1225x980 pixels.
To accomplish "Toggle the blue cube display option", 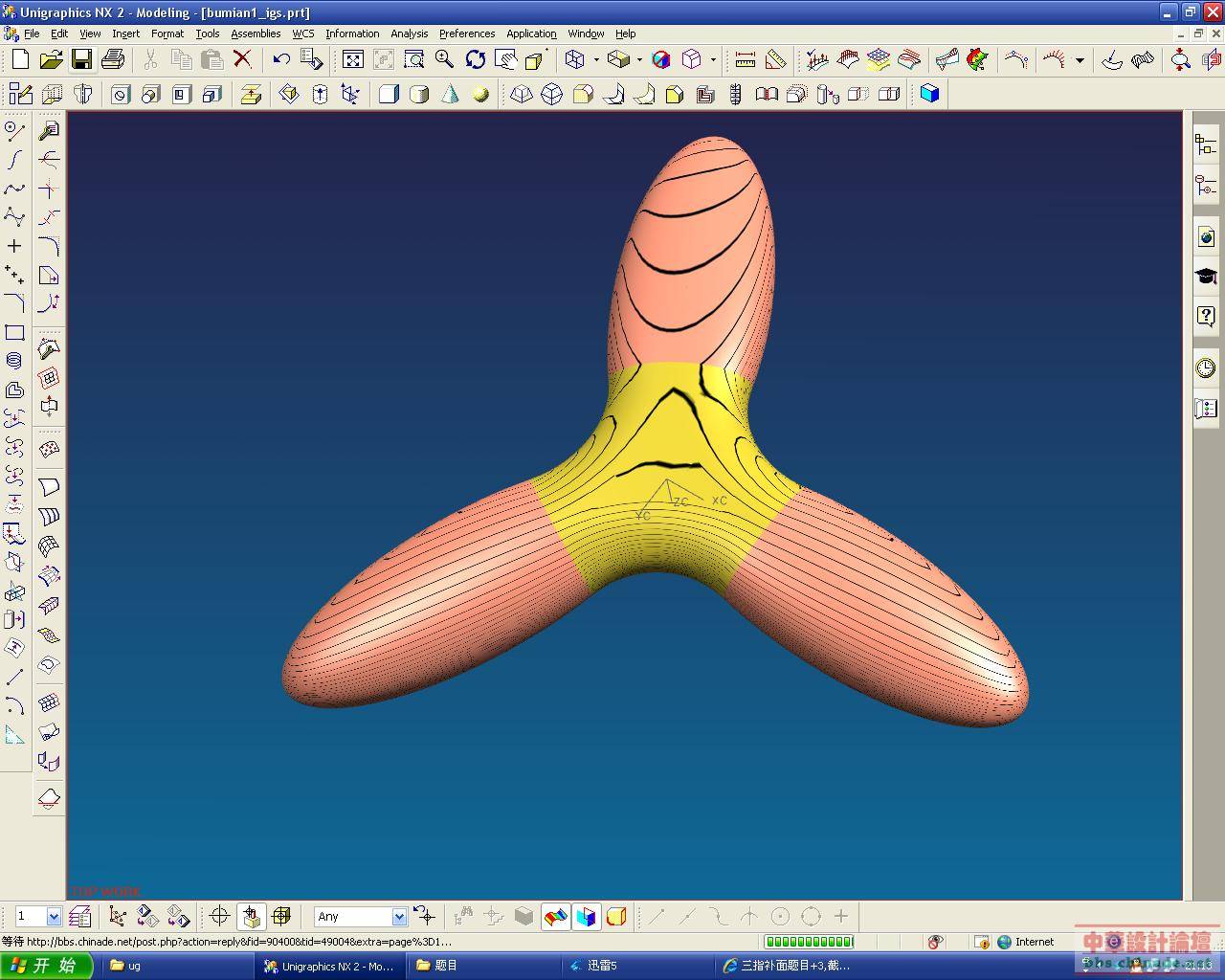I will 586,917.
